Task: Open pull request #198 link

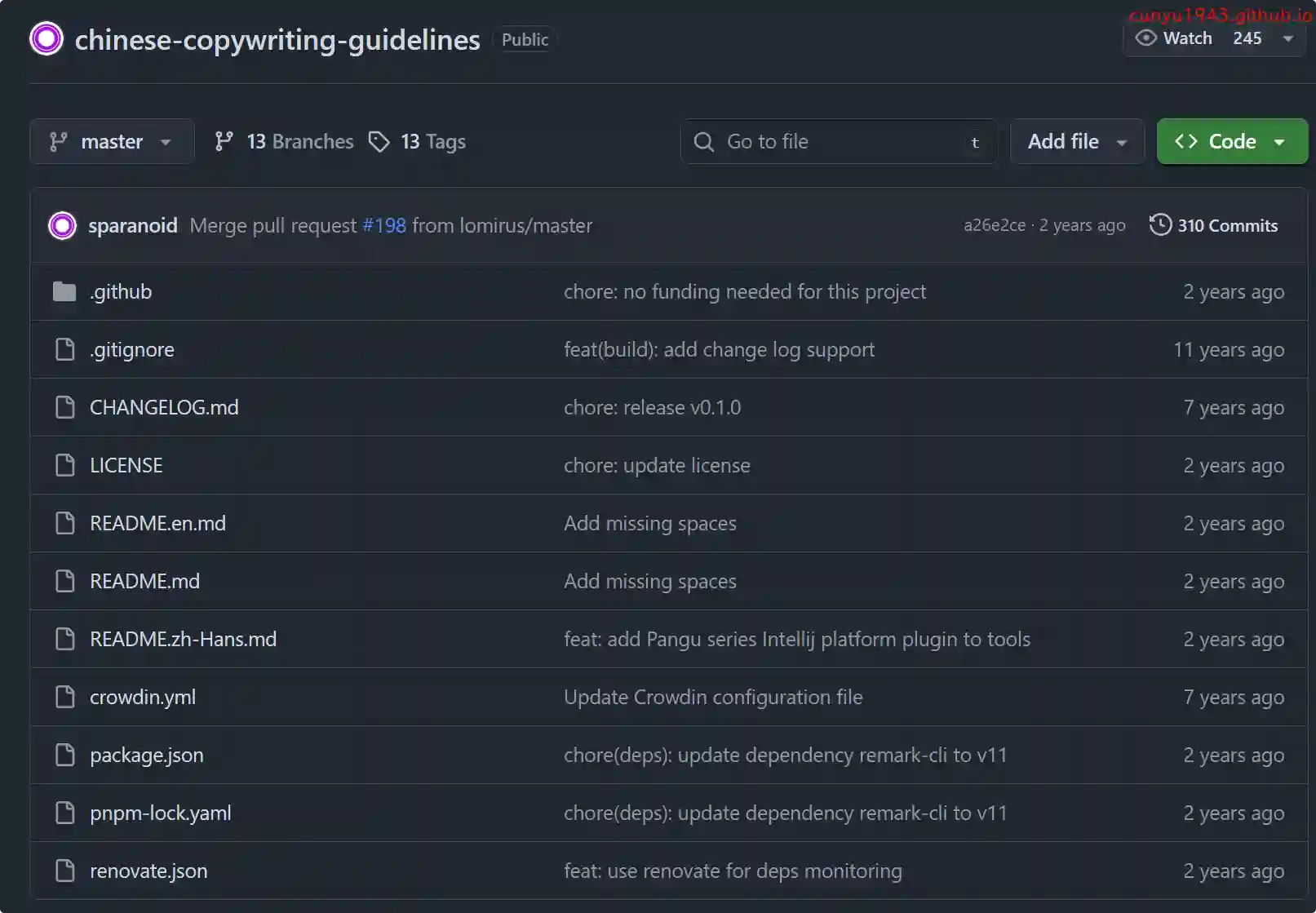Action: (383, 226)
